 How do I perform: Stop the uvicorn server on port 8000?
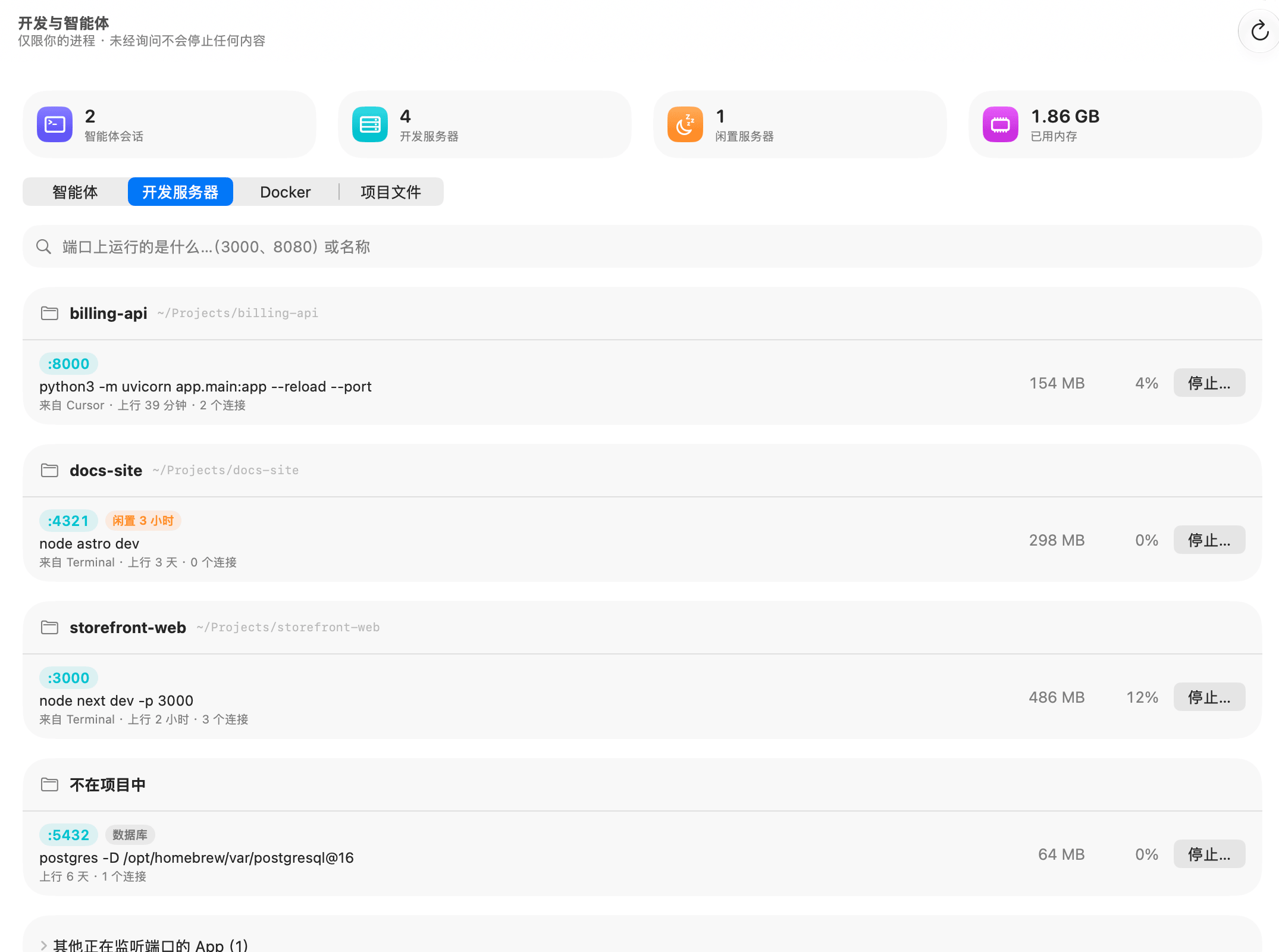tap(1209, 383)
